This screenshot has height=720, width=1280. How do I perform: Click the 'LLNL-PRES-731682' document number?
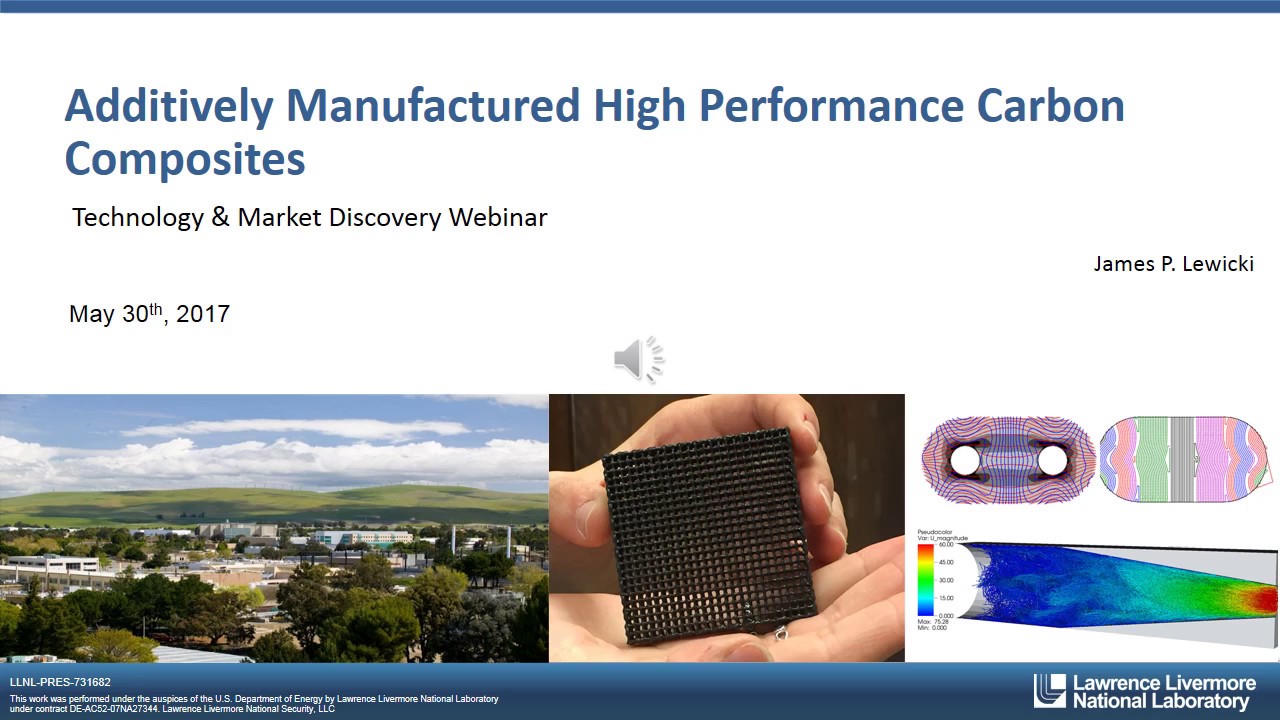pyautogui.click(x=60, y=682)
